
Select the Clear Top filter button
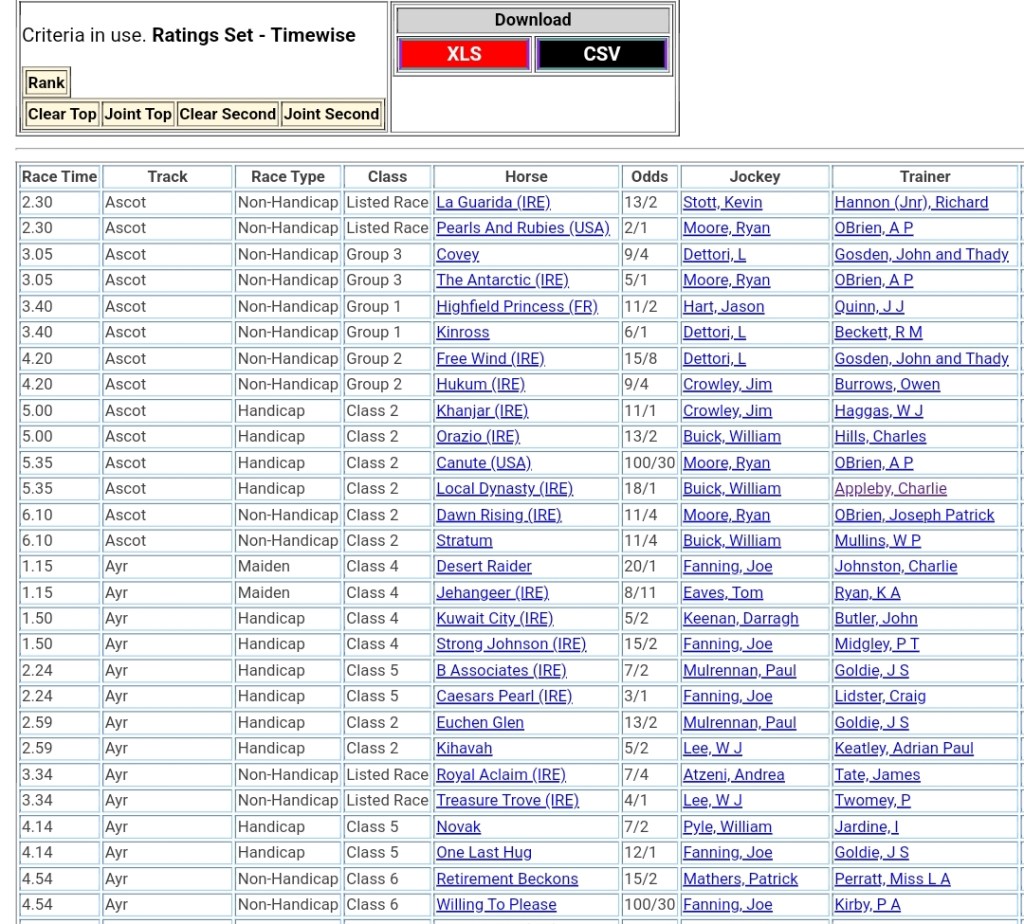point(62,114)
